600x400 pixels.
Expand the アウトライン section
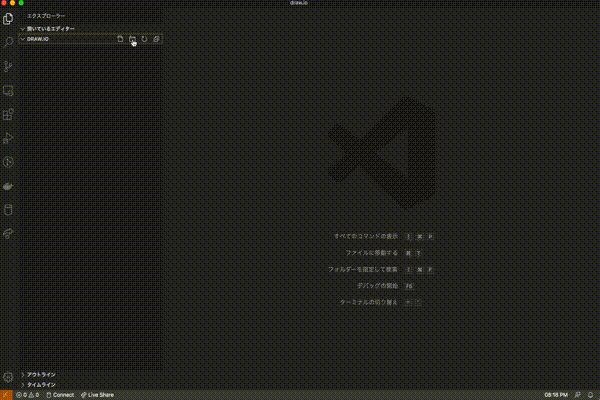[38, 375]
